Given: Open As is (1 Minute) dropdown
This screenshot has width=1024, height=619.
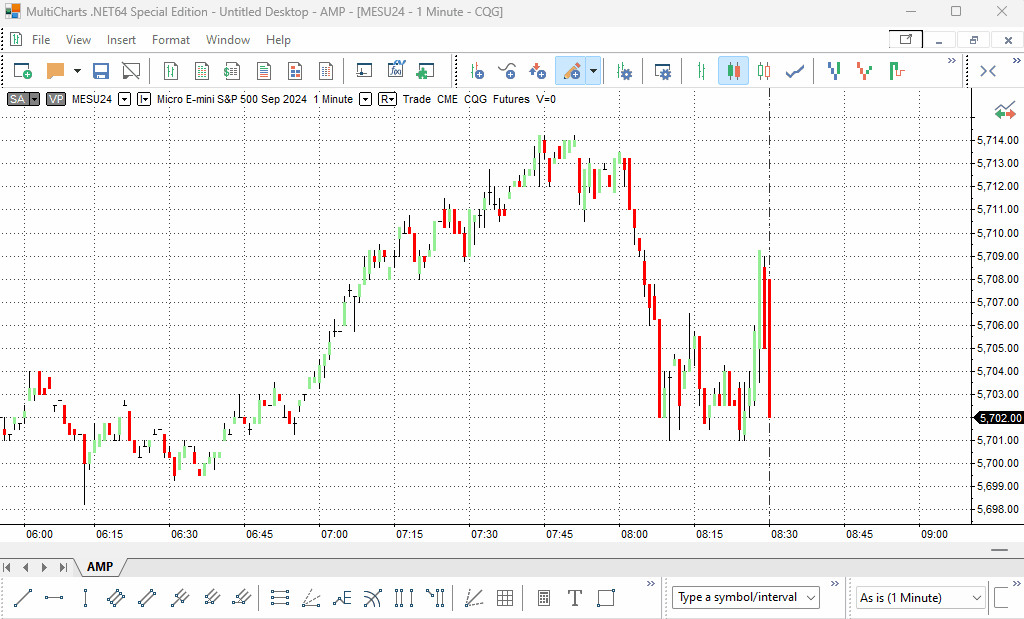Looking at the screenshot, I should 921,597.
